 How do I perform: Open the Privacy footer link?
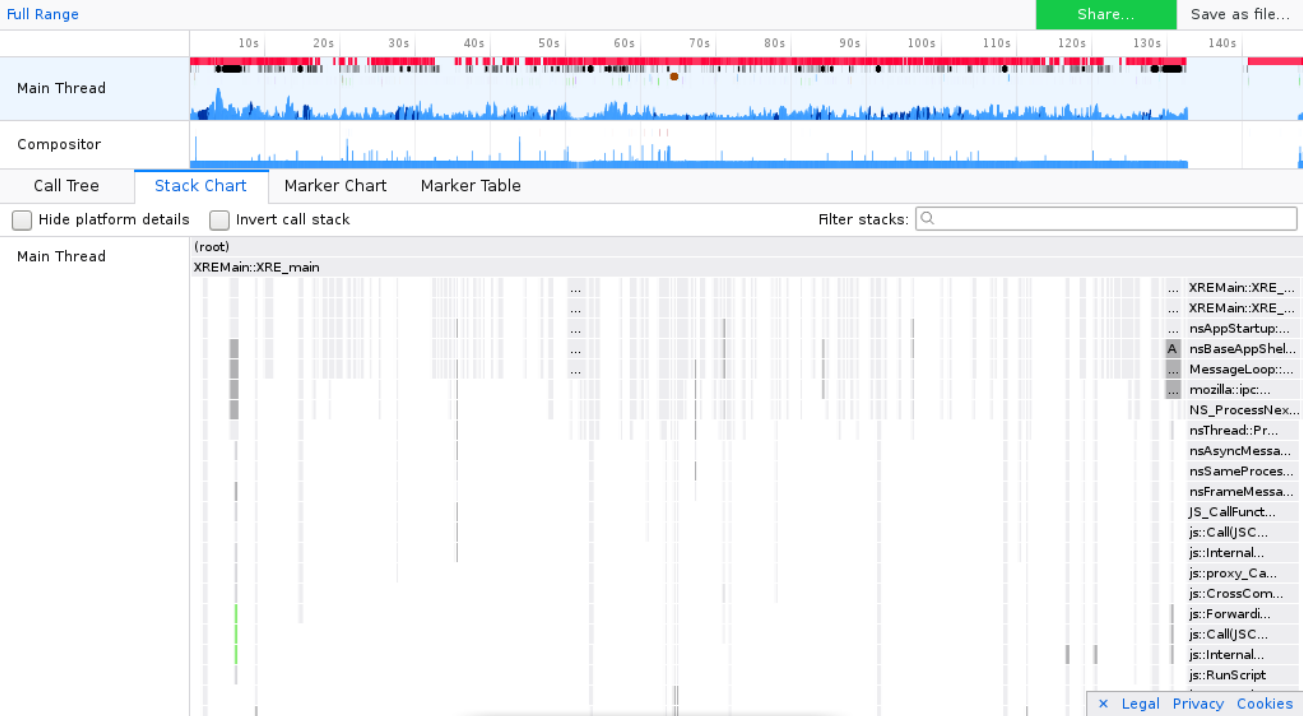[x=1198, y=704]
